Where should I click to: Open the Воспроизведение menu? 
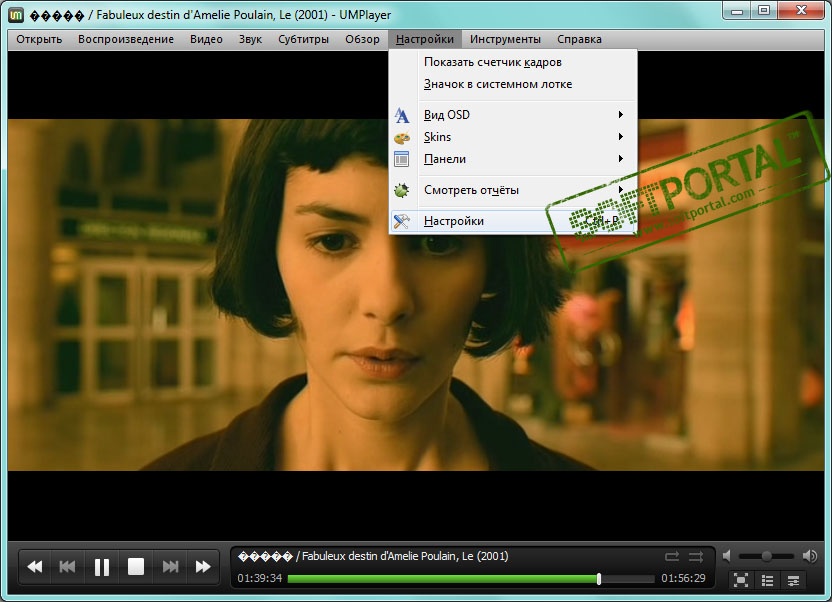pyautogui.click(x=126, y=39)
